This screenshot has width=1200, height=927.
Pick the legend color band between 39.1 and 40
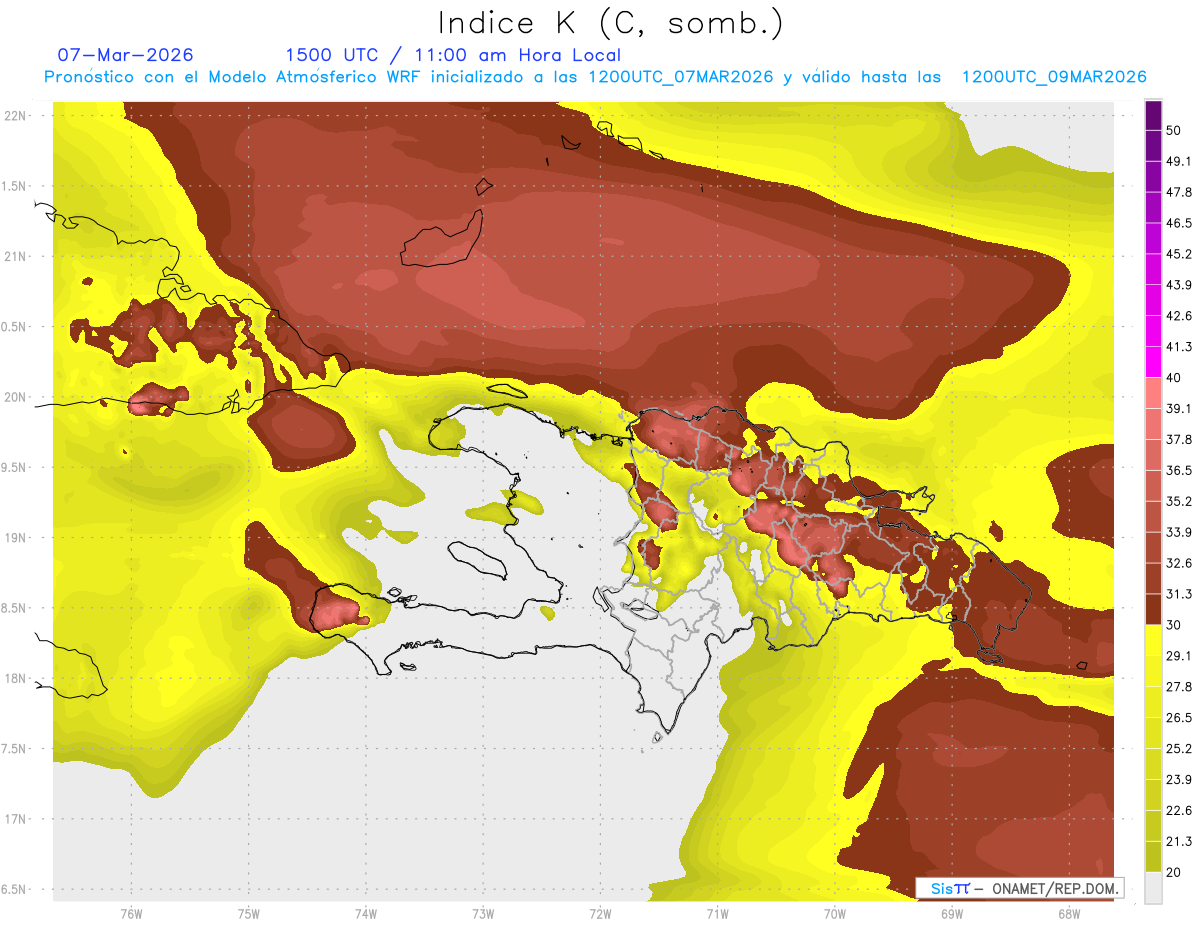point(1153,393)
